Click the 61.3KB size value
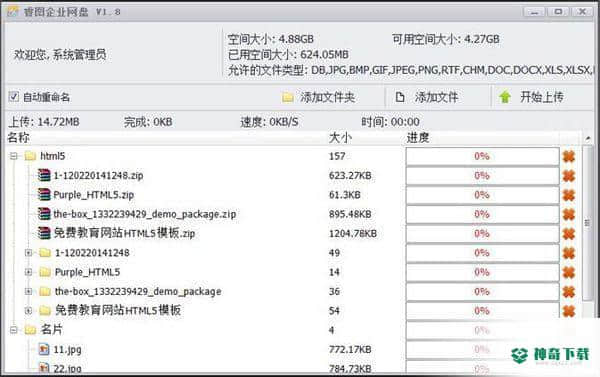The image size is (600, 377). [x=345, y=195]
